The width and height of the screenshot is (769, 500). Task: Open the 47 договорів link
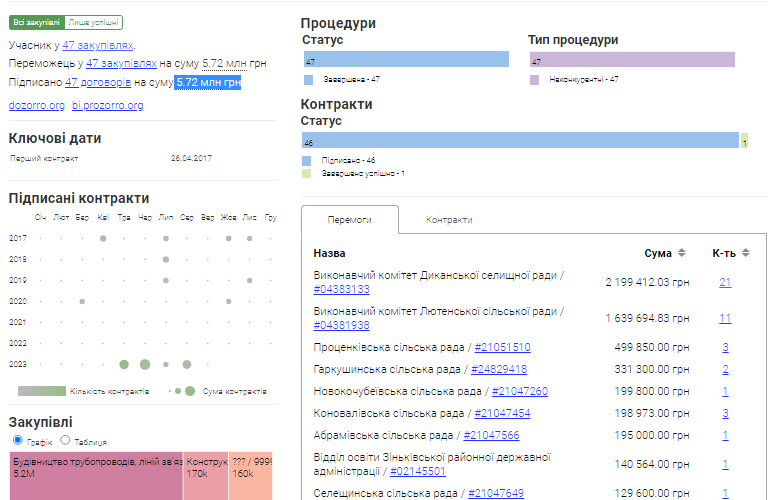coord(98,82)
